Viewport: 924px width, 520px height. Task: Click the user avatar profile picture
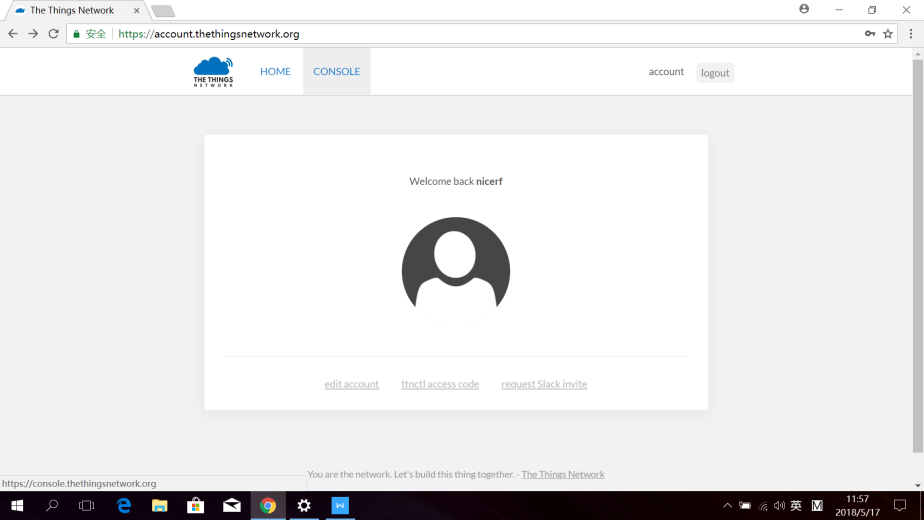pyautogui.click(x=456, y=265)
